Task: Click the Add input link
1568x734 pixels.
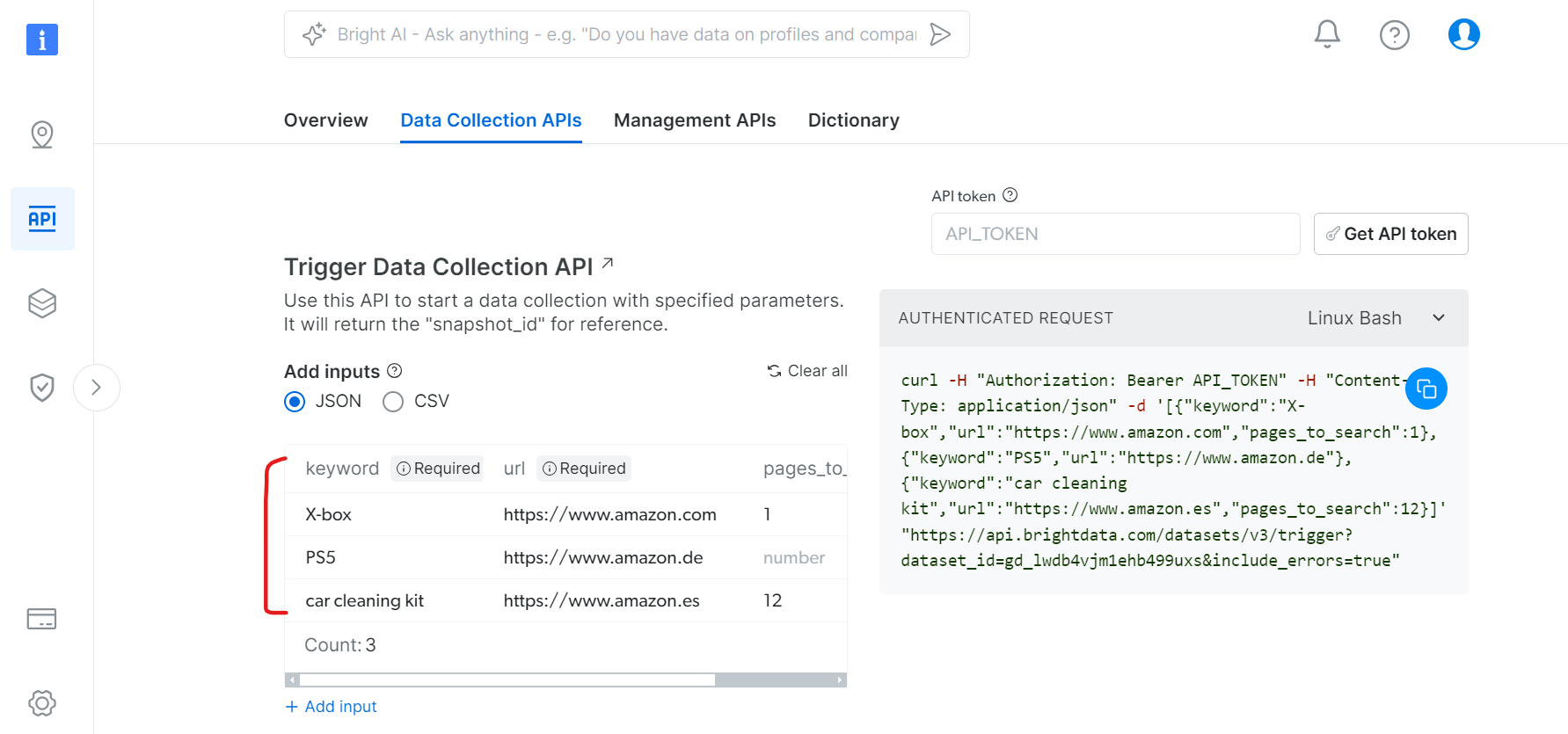Action: click(x=332, y=707)
